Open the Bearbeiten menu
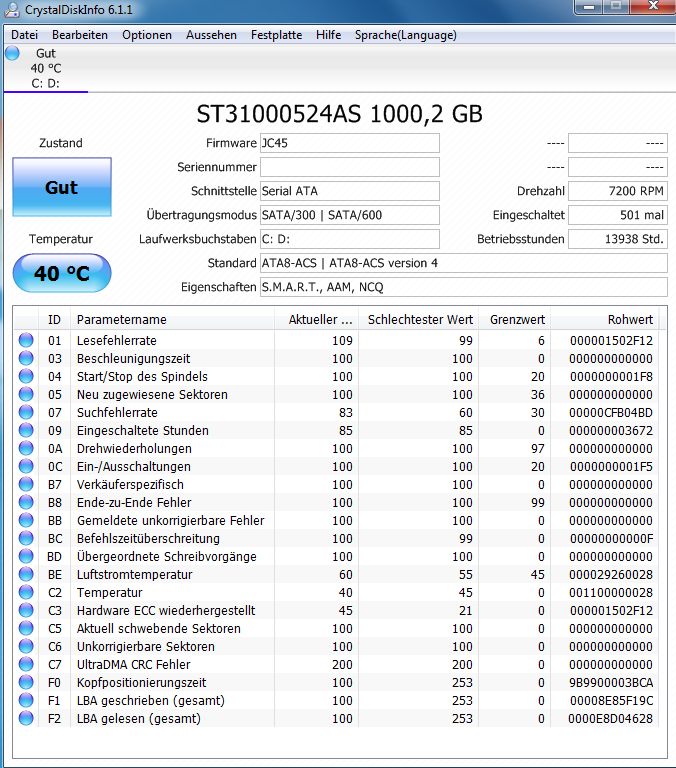Viewport: 676px width, 768px height. pyautogui.click(x=80, y=35)
